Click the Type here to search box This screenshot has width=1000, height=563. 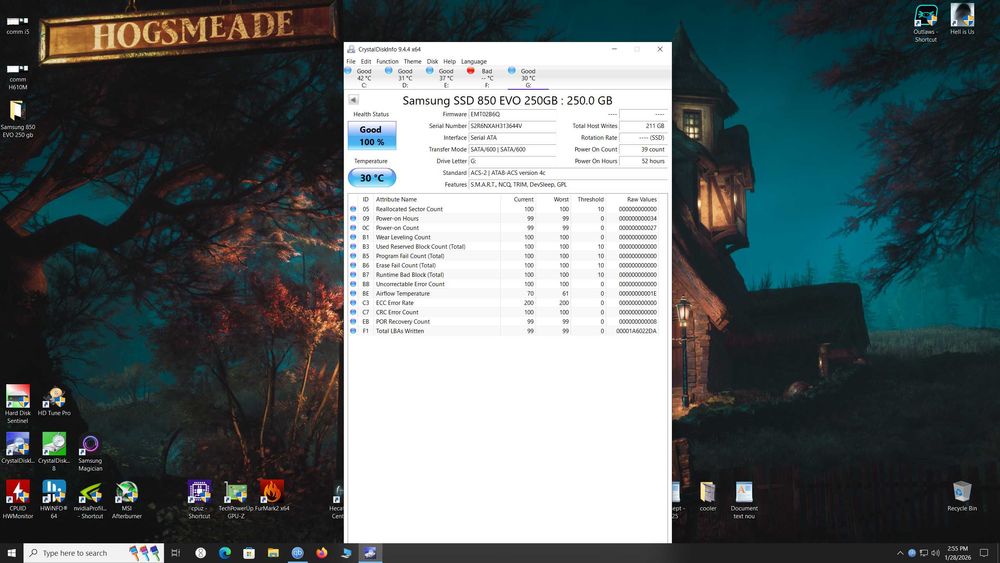coord(94,553)
